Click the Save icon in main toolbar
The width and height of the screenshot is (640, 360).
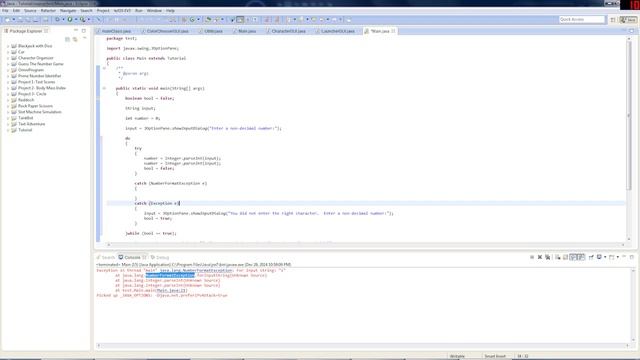point(20,20)
